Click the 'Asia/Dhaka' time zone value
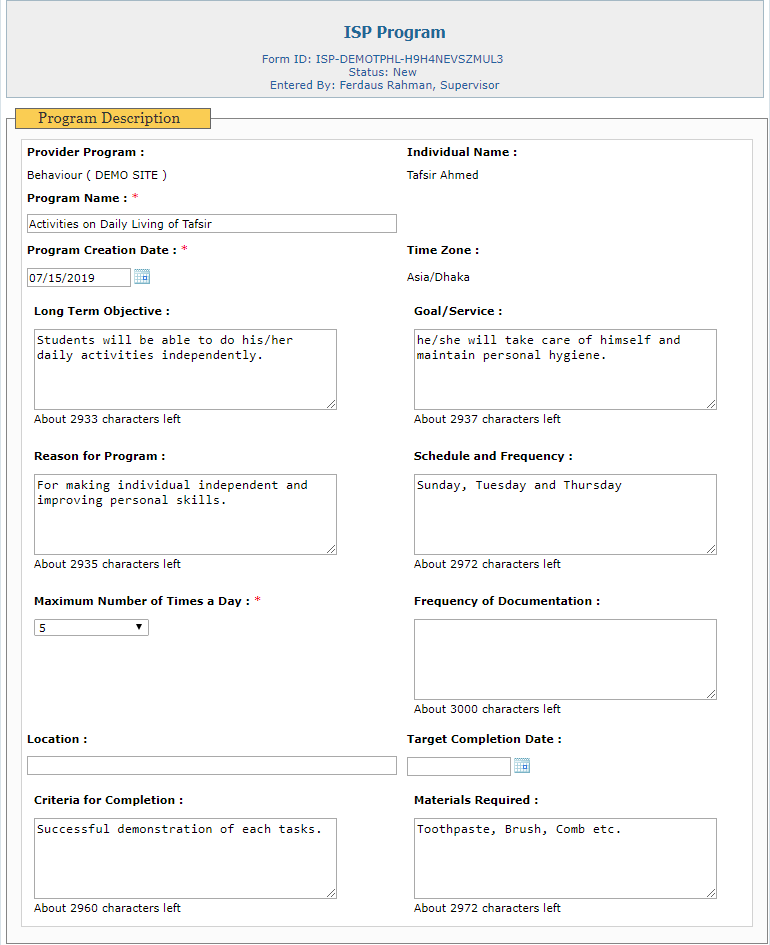 coord(438,277)
